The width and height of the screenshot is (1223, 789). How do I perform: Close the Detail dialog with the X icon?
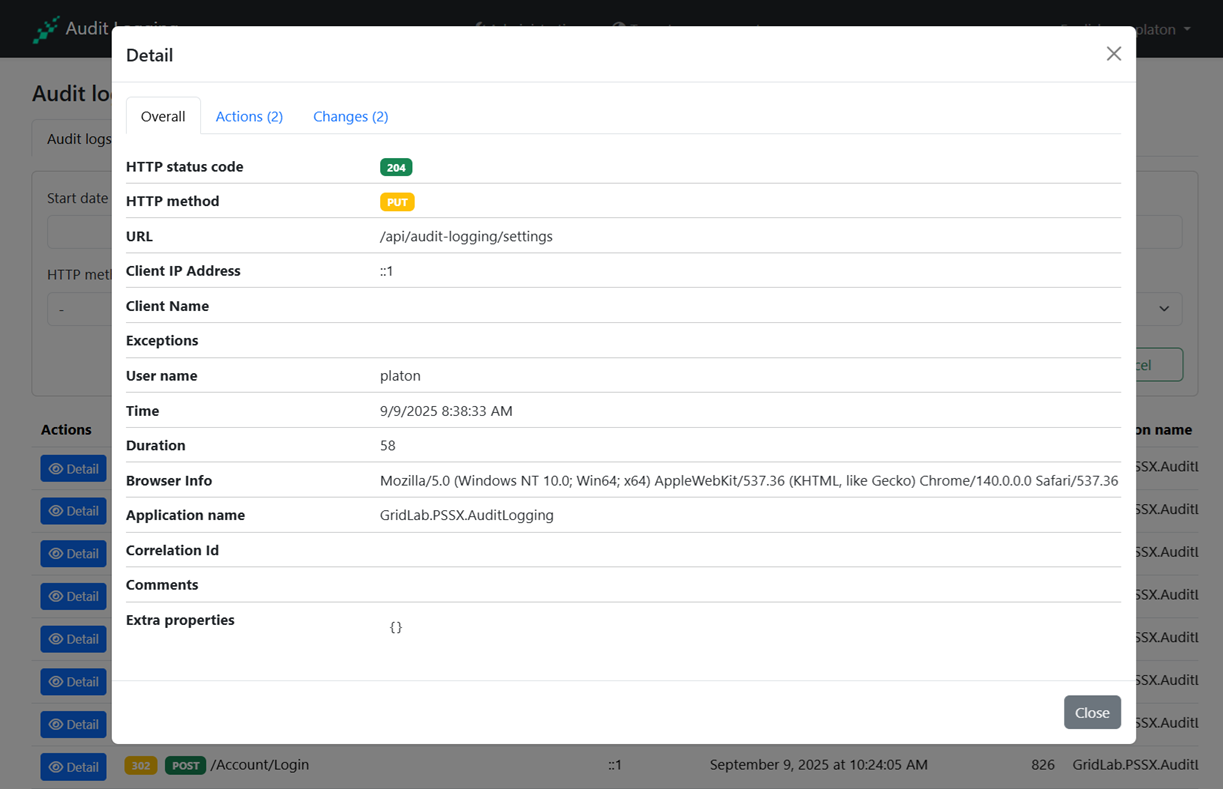pyautogui.click(x=1113, y=54)
